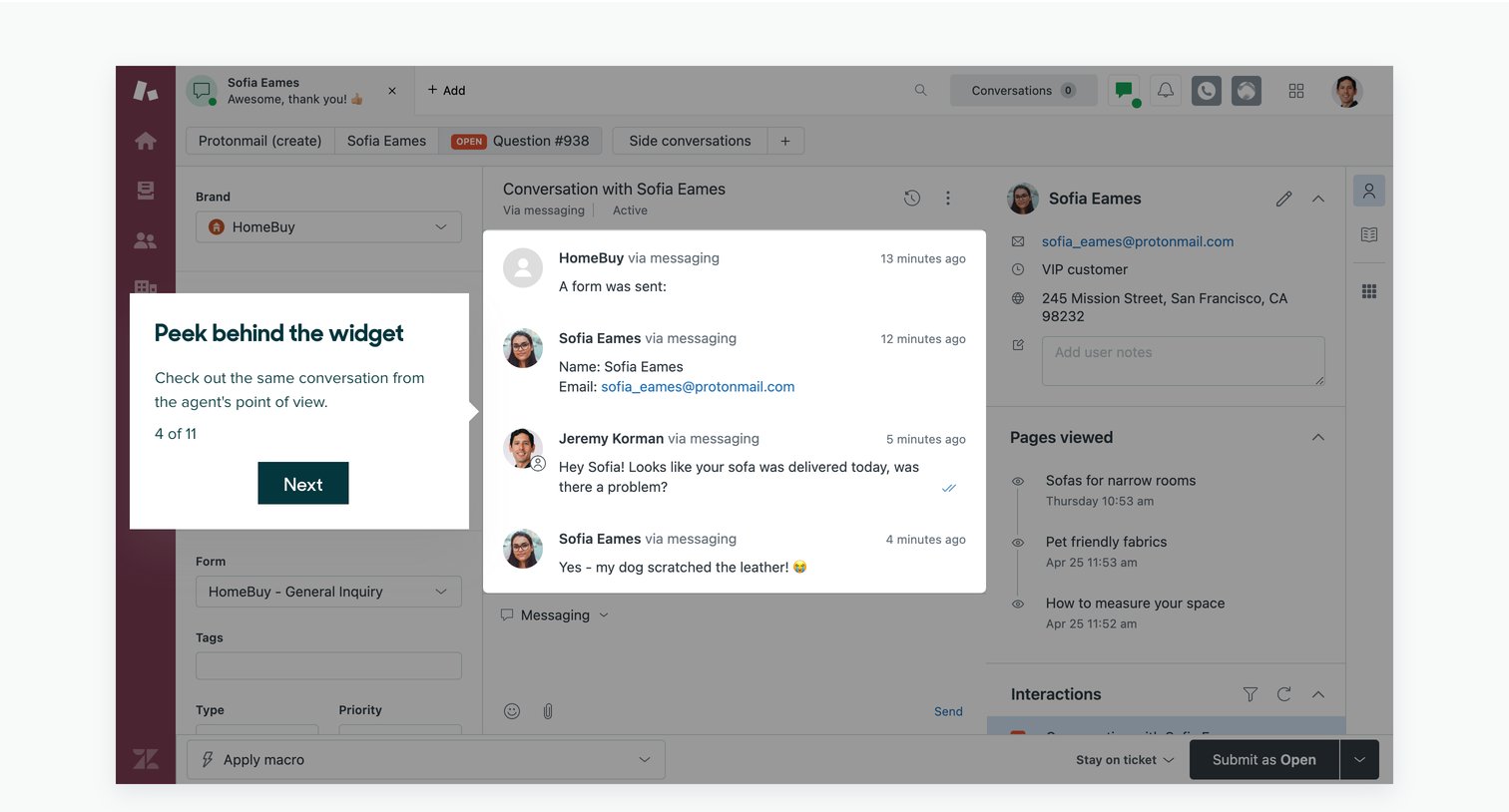Click Submit as Open button
1509x812 pixels.
(x=1263, y=760)
